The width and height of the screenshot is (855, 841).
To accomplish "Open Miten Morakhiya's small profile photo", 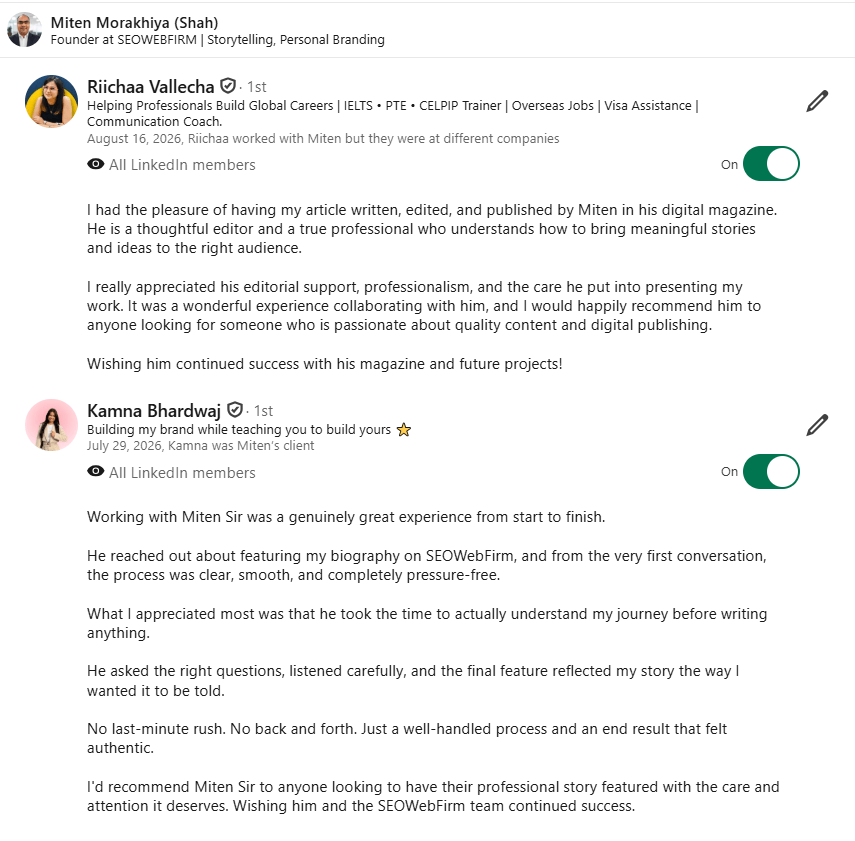I will 25,30.
